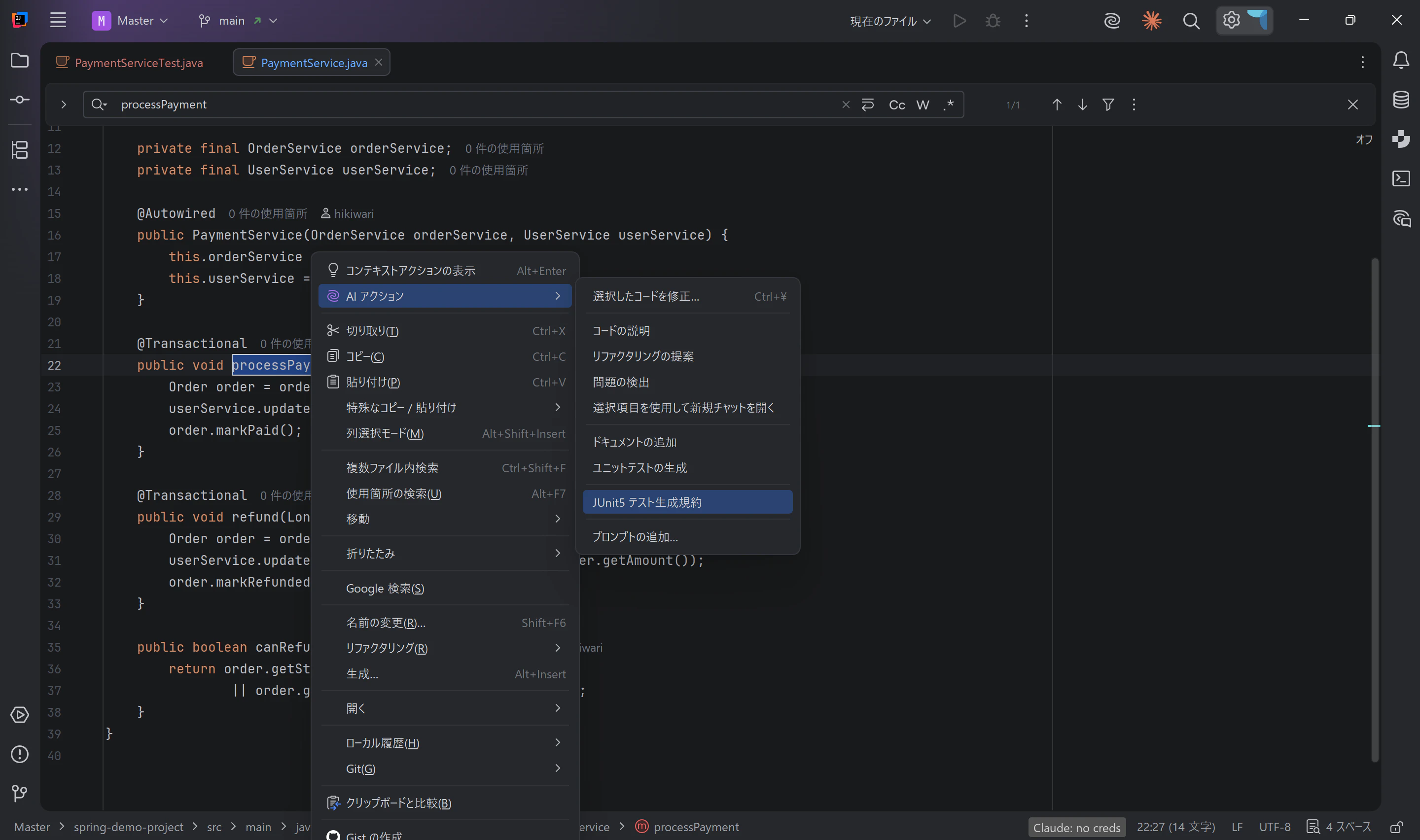
Task: Open the AI Assistant swirl icon
Action: (1112, 21)
